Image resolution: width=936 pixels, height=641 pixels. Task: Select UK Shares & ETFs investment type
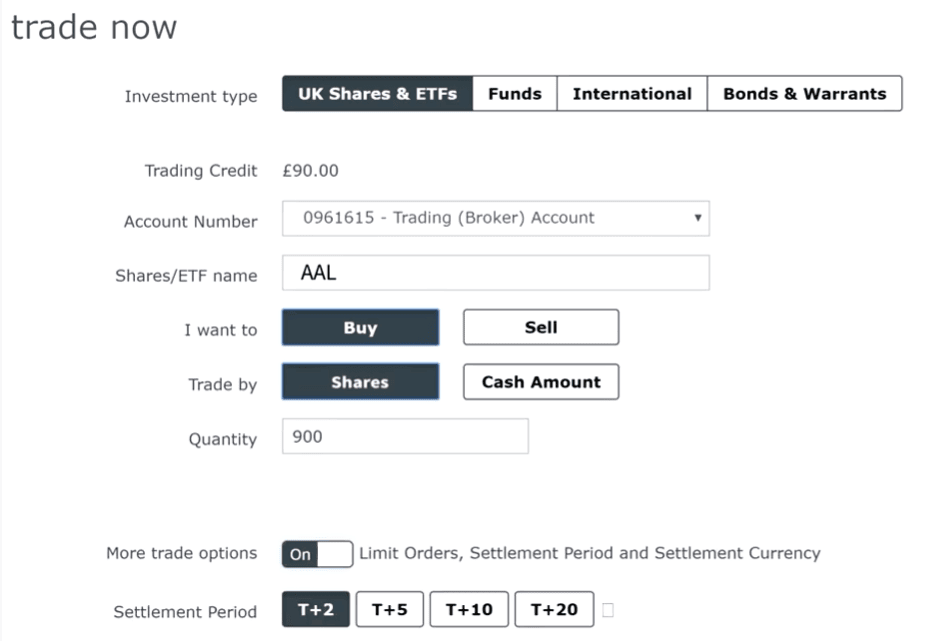click(x=377, y=94)
